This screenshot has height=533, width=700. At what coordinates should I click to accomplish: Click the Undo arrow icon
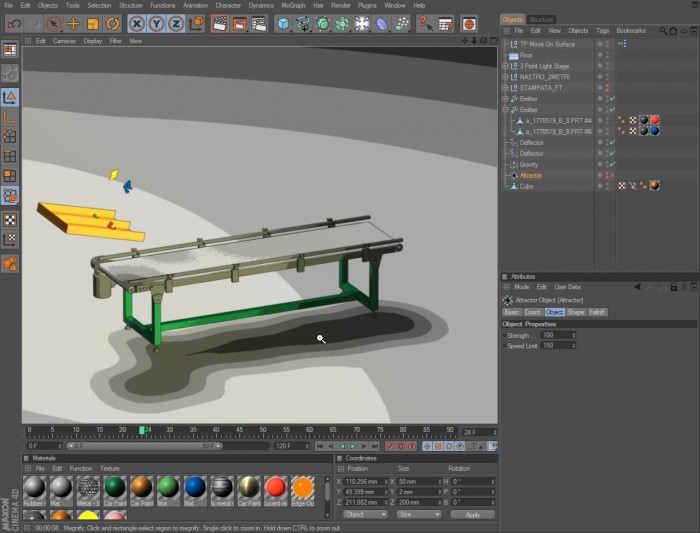[x=14, y=24]
